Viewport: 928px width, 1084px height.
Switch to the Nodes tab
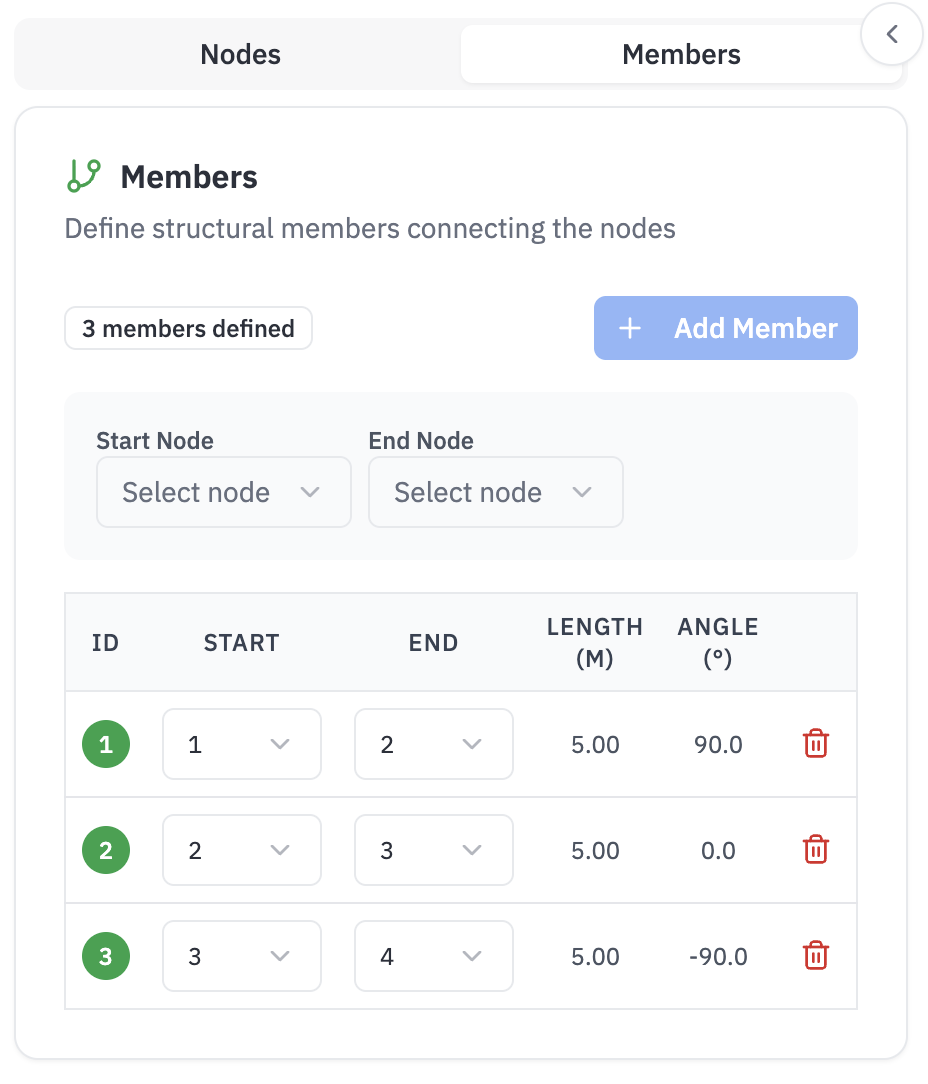coord(240,54)
